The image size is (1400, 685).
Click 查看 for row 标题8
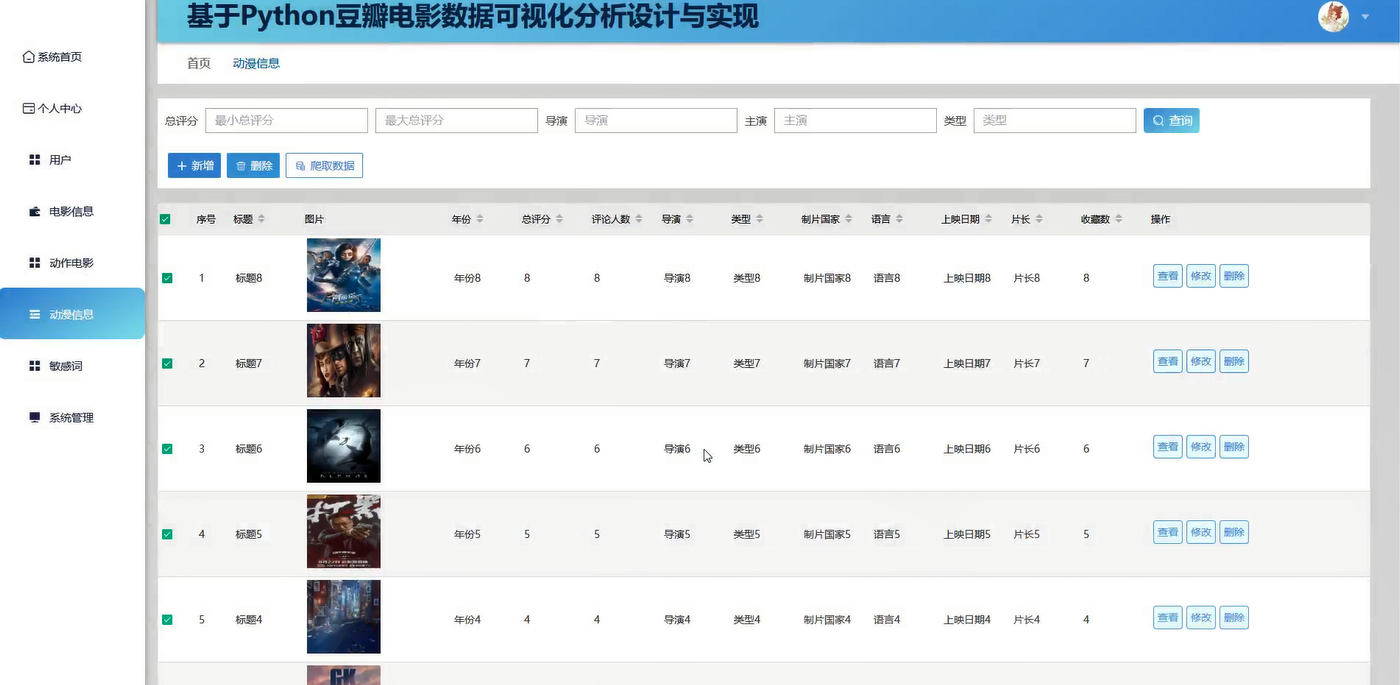[1167, 276]
